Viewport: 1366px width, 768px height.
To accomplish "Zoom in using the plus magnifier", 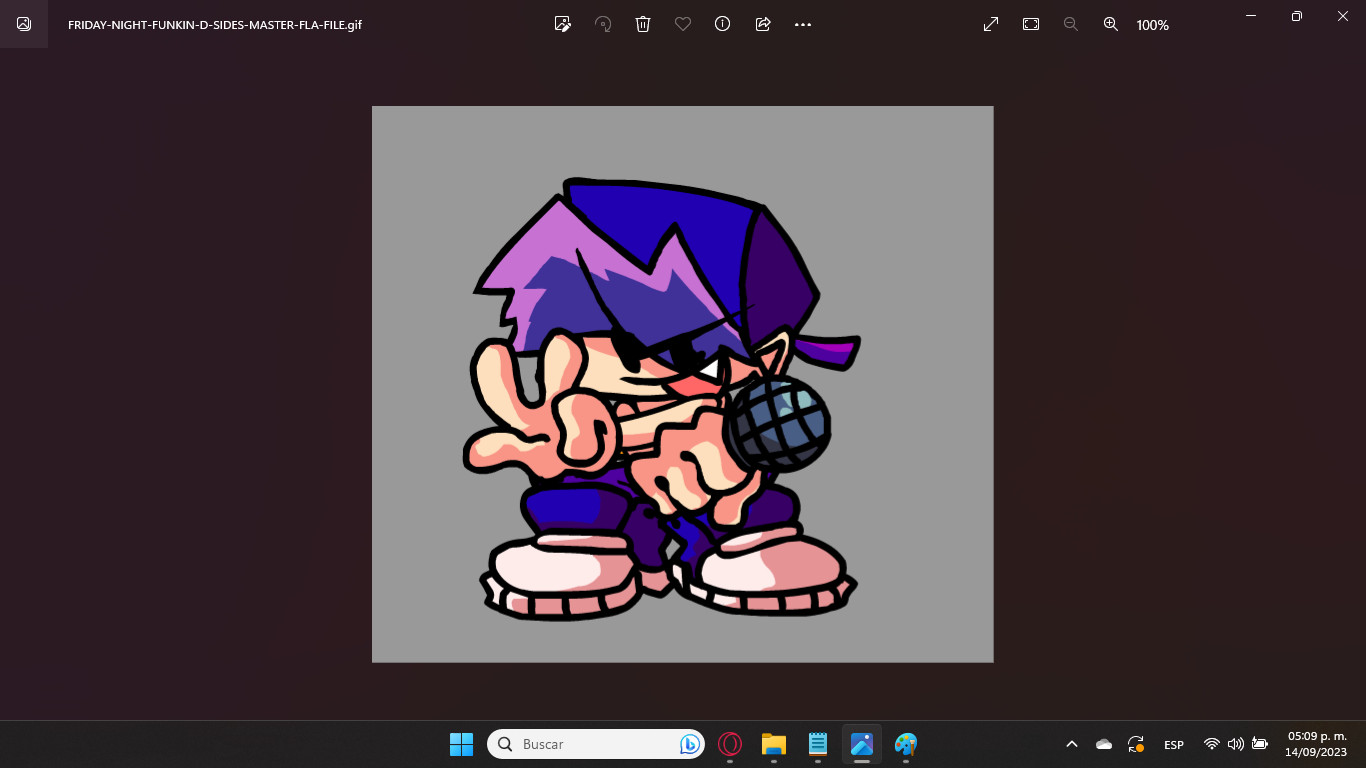I will (1111, 24).
